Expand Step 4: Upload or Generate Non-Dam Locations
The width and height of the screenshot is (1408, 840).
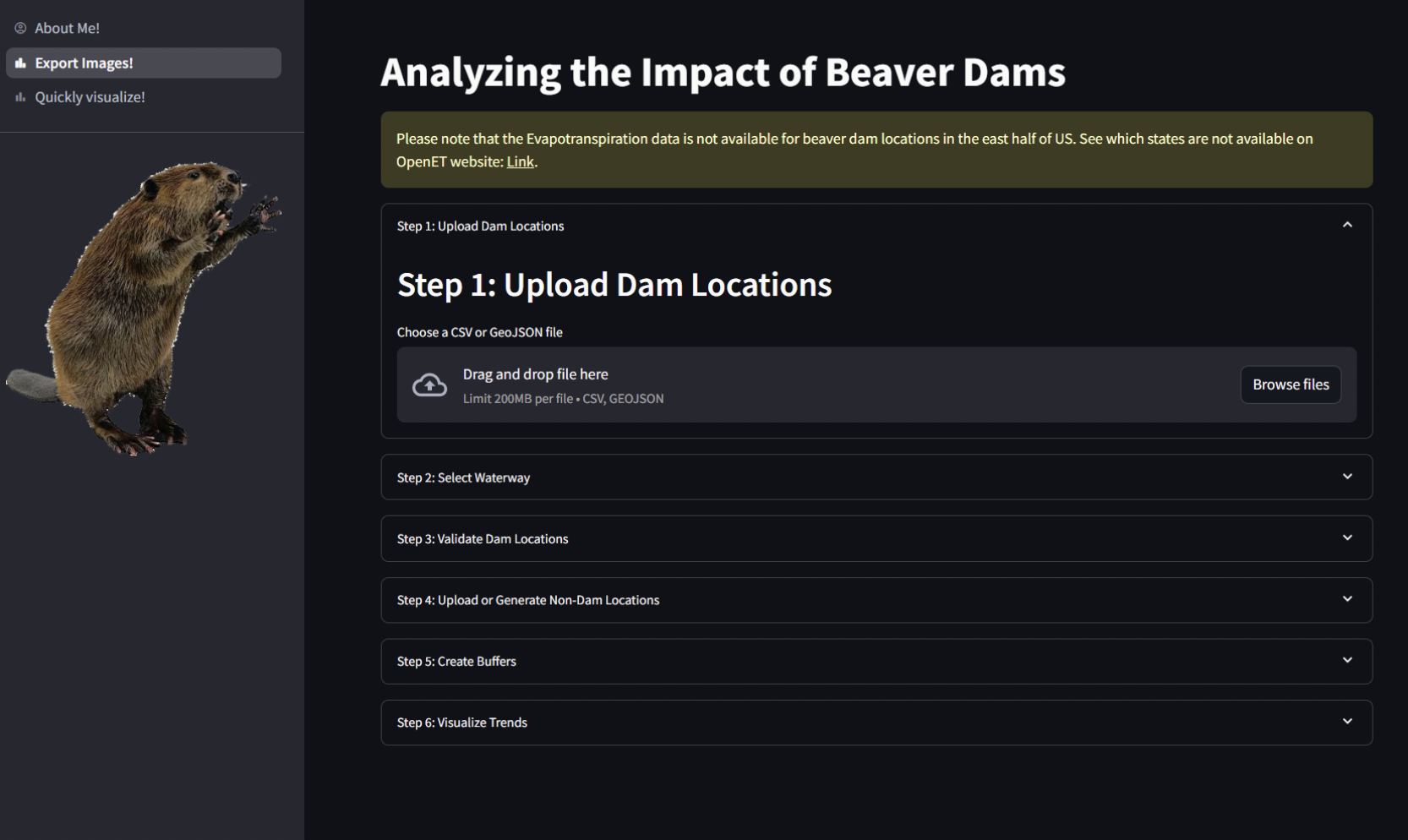tap(1347, 599)
